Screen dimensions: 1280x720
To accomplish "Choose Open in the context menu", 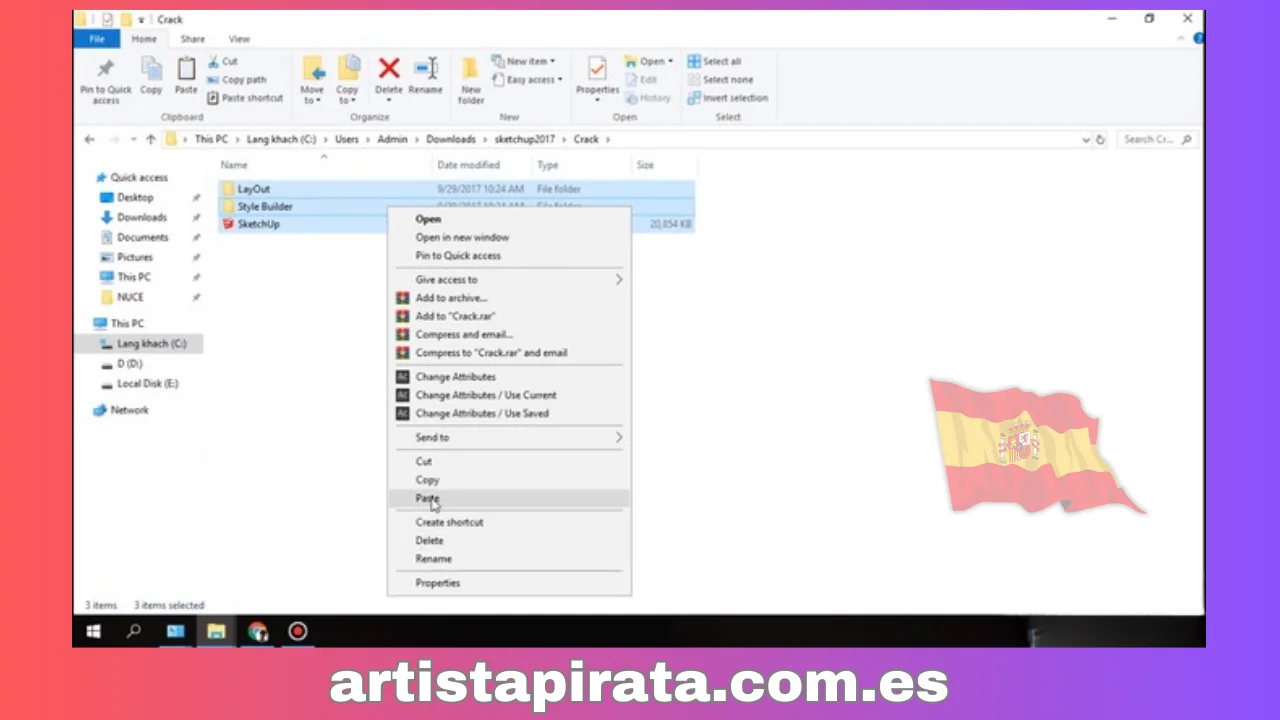I will pos(509,219).
